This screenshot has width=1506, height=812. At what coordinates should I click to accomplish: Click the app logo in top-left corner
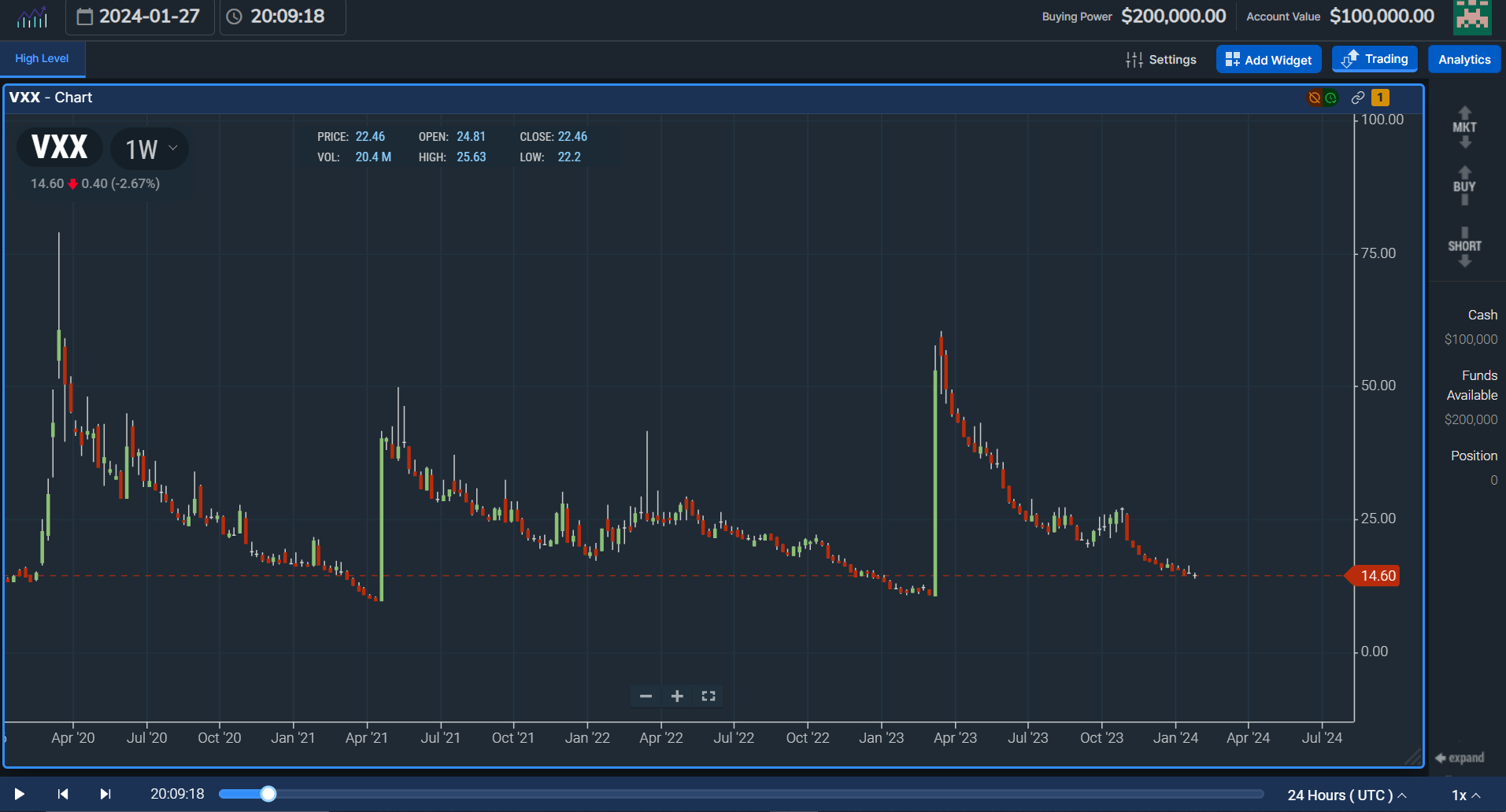30,17
